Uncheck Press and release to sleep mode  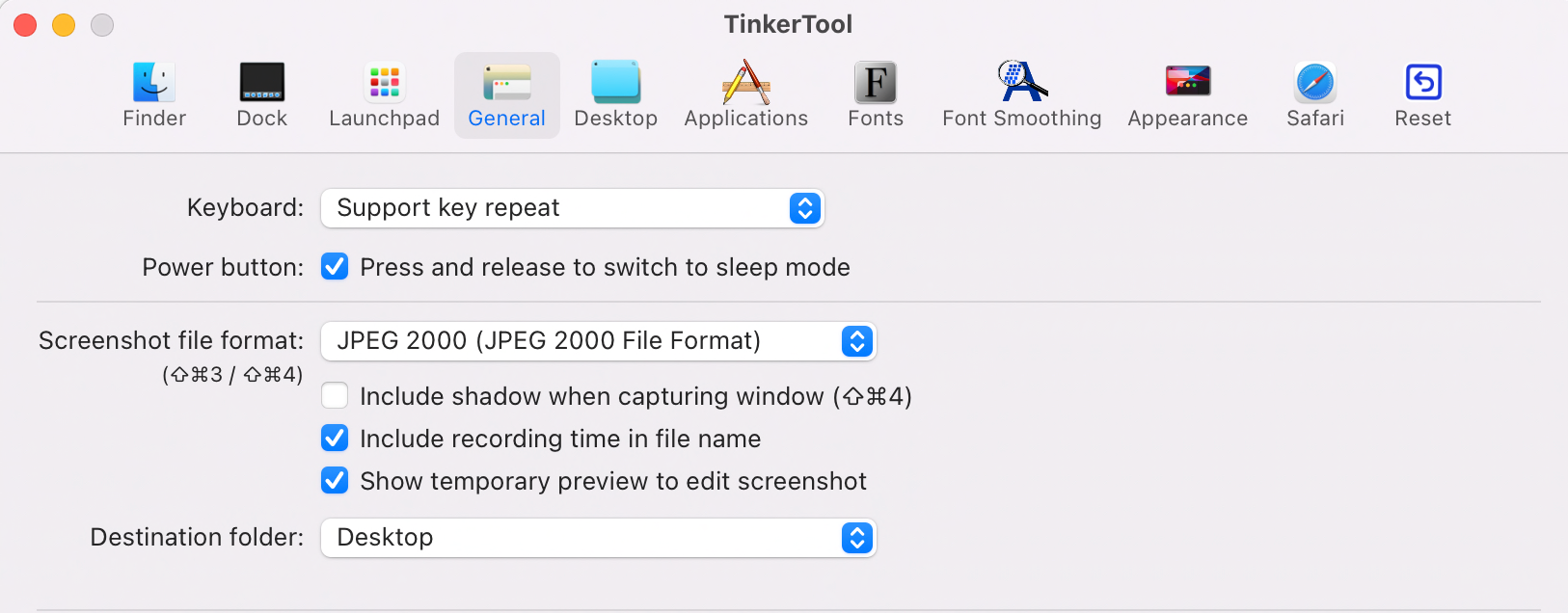(335, 266)
